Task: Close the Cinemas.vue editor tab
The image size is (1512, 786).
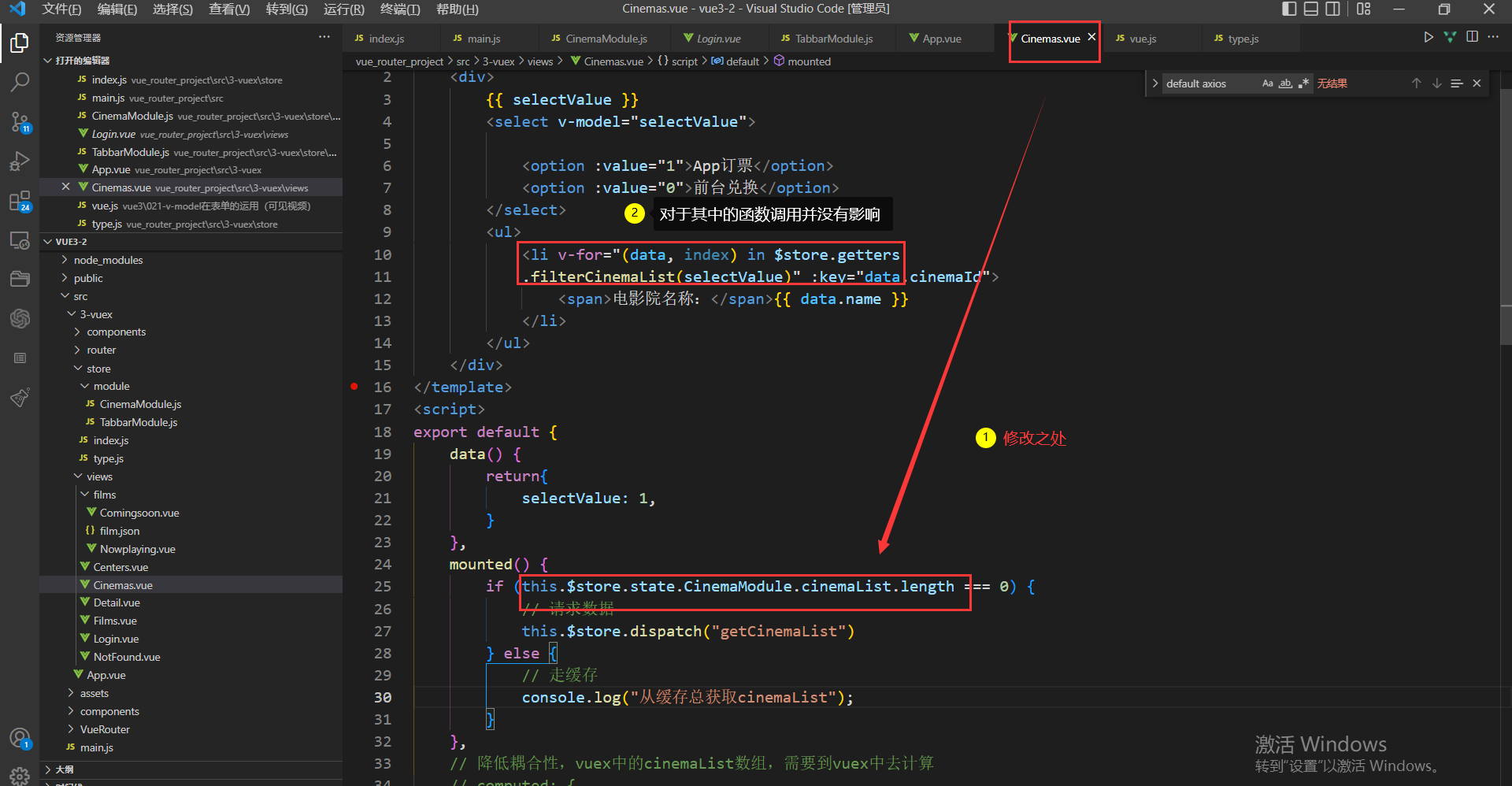Action: (x=1091, y=37)
